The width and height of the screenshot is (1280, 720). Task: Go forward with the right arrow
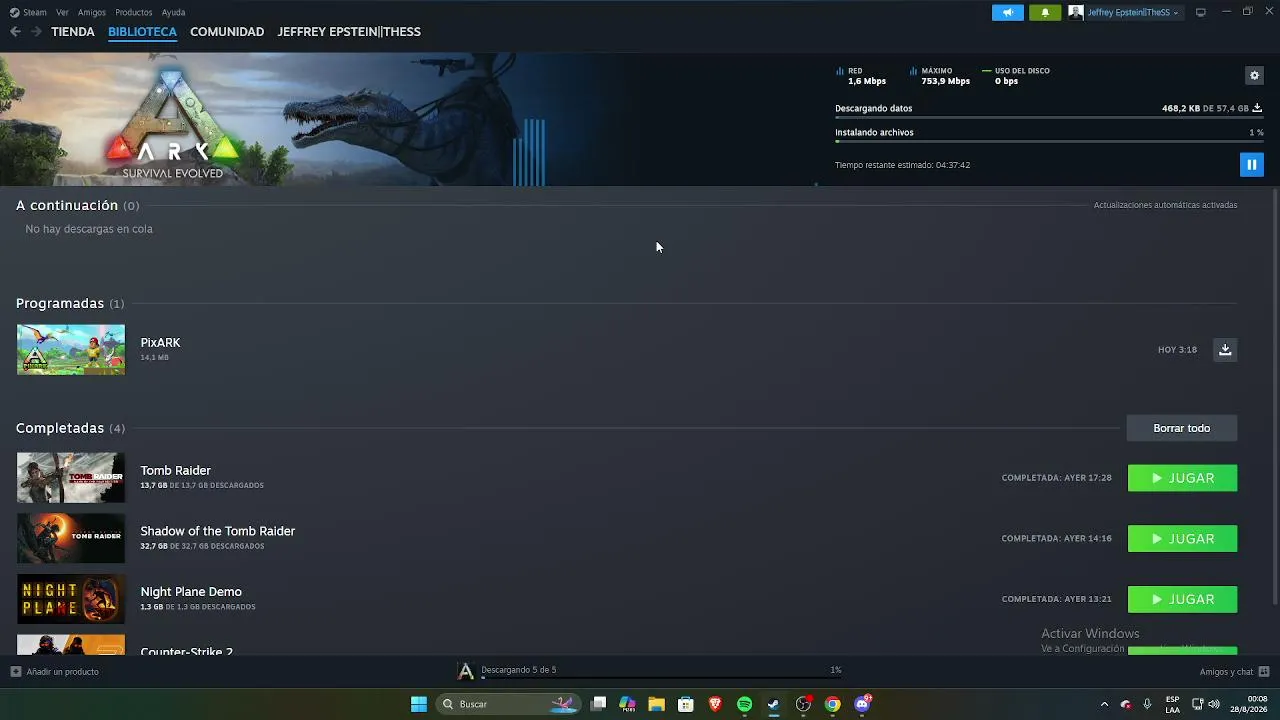tap(36, 32)
